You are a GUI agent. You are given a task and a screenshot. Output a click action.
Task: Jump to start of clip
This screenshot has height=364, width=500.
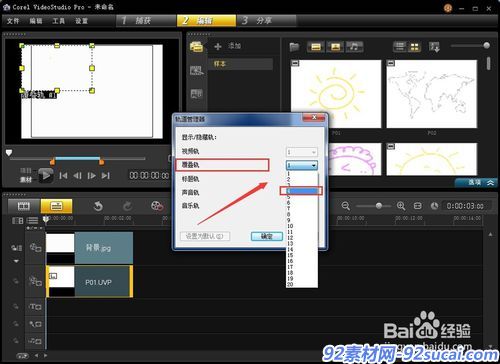pos(63,175)
